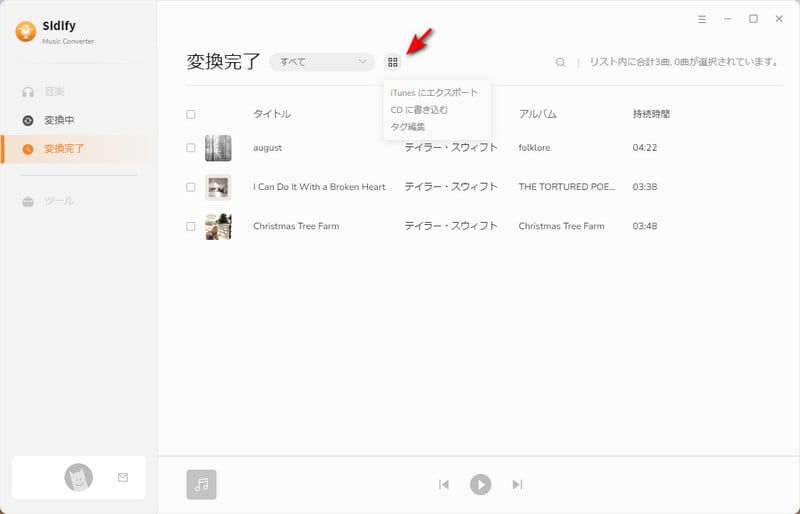This screenshot has height=514, width=800.
Task: Click artist name in august row
Action: tap(451, 148)
